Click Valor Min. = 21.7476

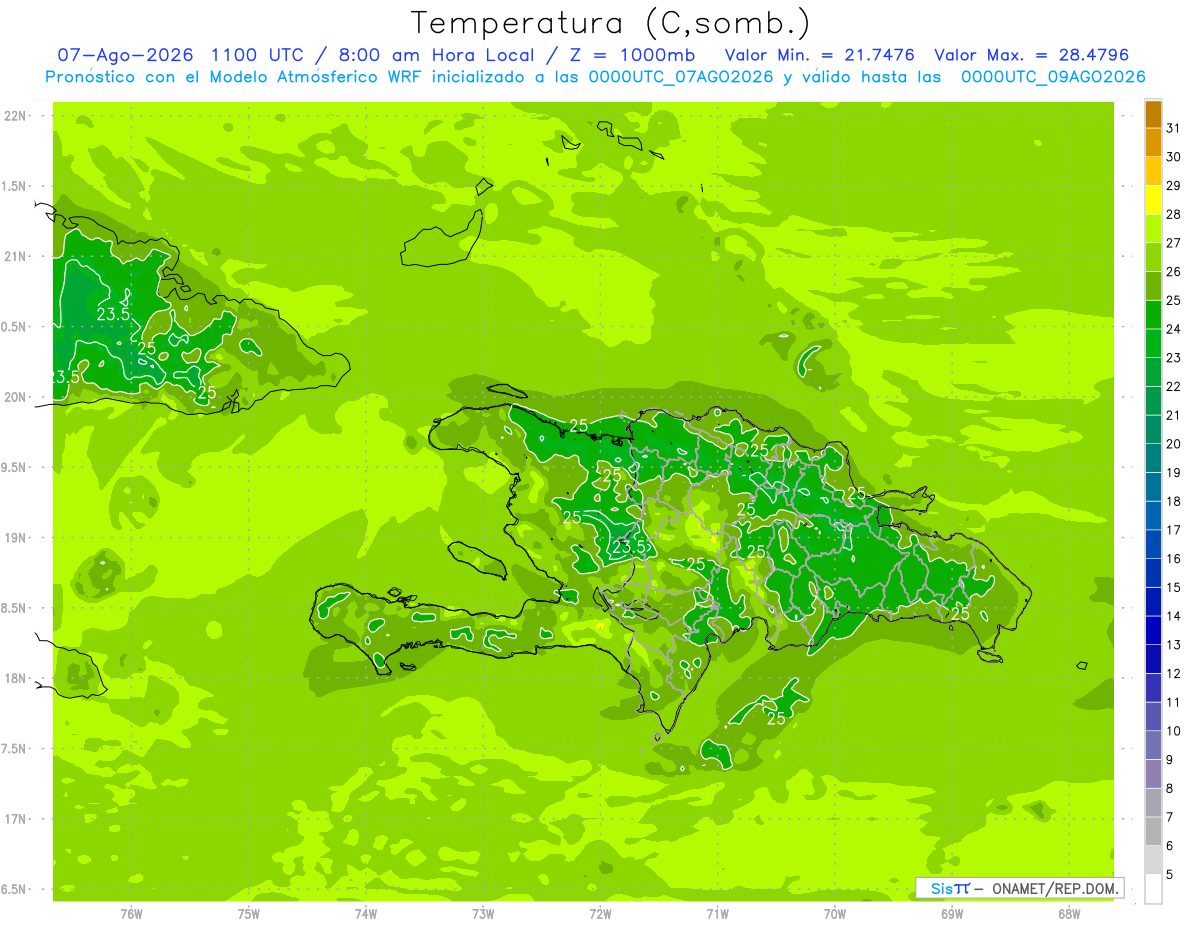point(820,55)
